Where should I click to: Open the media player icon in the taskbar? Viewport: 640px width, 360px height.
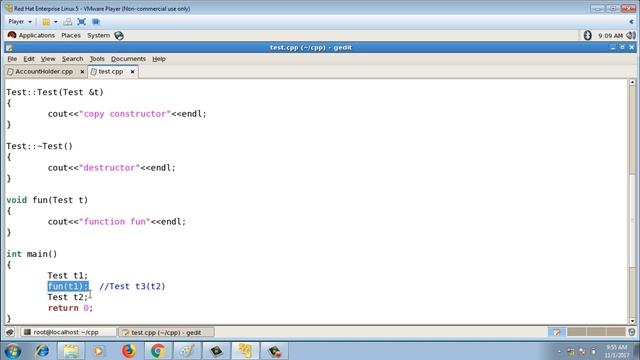pos(100,351)
